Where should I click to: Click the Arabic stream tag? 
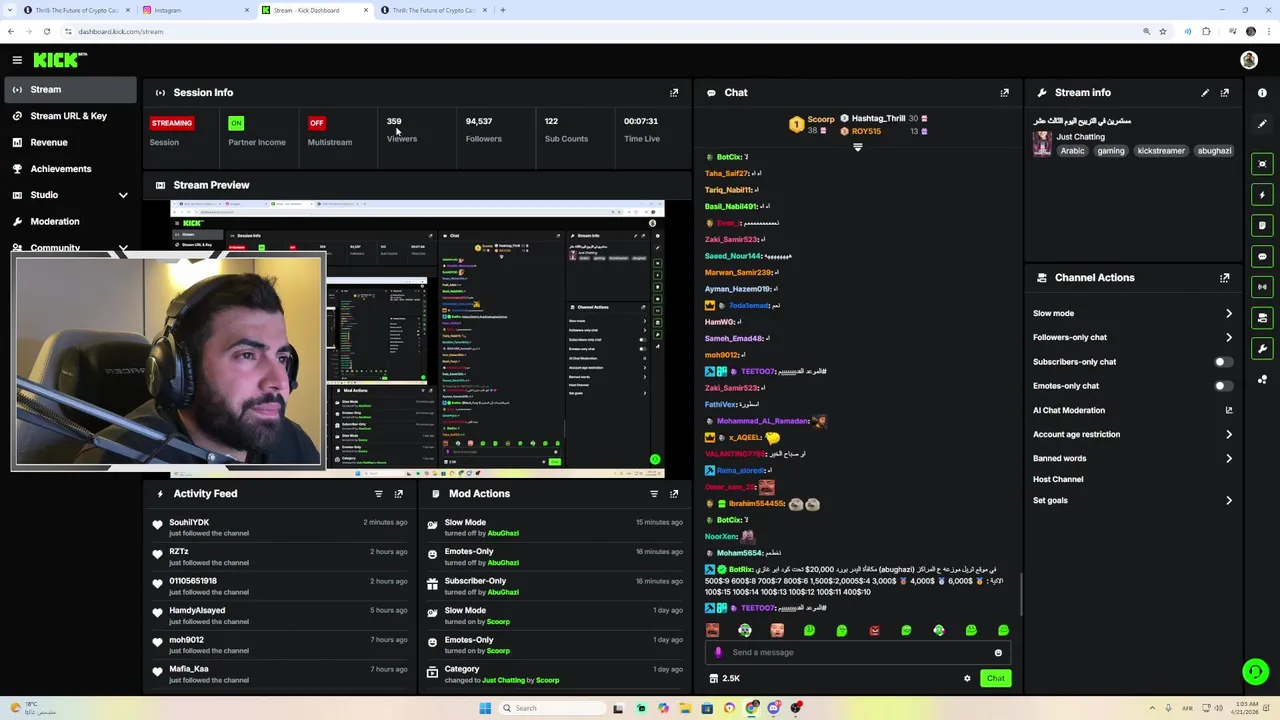pyautogui.click(x=1073, y=151)
